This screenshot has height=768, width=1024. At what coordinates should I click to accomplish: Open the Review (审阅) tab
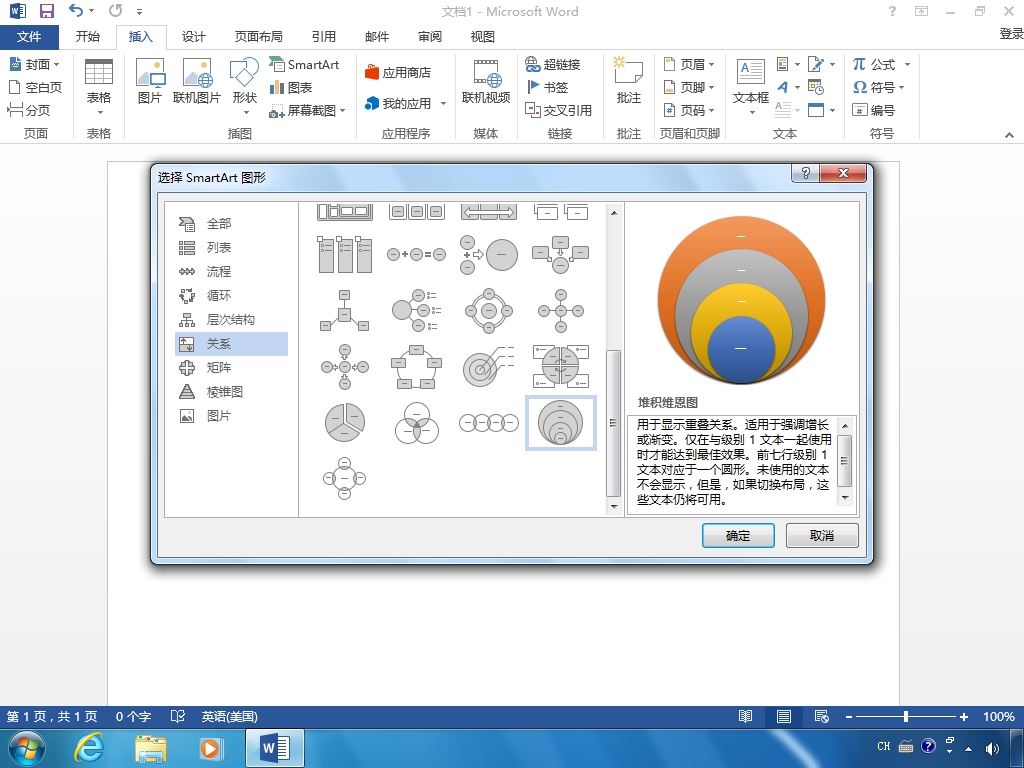(x=430, y=37)
